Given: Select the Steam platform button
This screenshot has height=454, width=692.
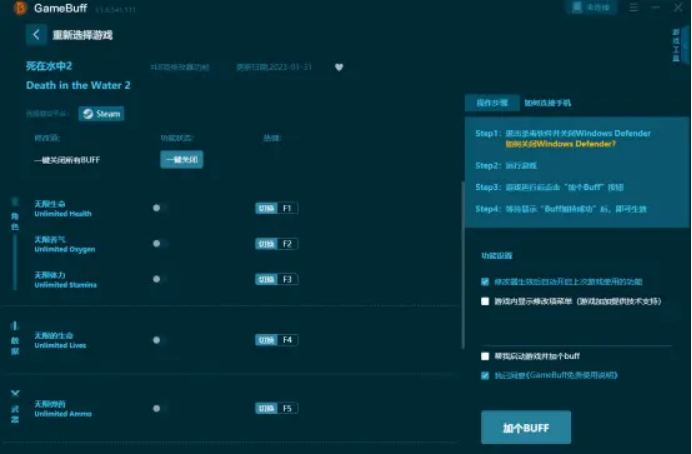Looking at the screenshot, I should coord(102,114).
